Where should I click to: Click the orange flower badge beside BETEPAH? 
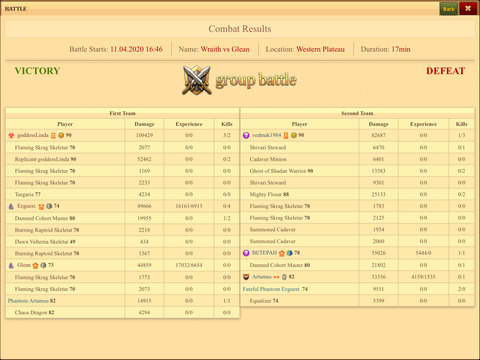click(x=282, y=253)
